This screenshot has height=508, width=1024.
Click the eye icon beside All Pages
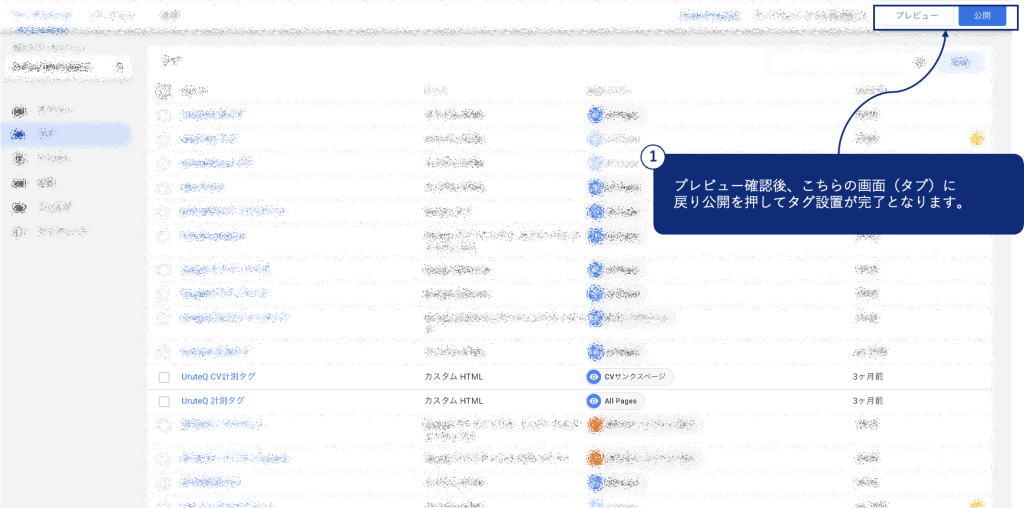[594, 401]
